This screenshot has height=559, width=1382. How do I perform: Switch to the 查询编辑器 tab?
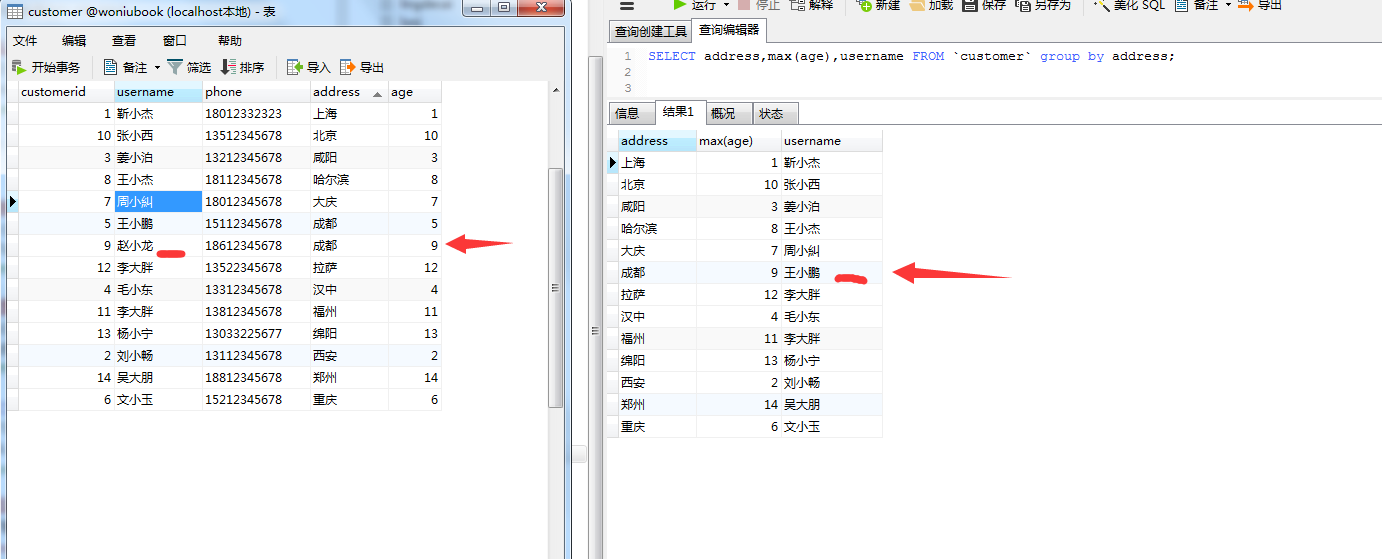tap(729, 30)
